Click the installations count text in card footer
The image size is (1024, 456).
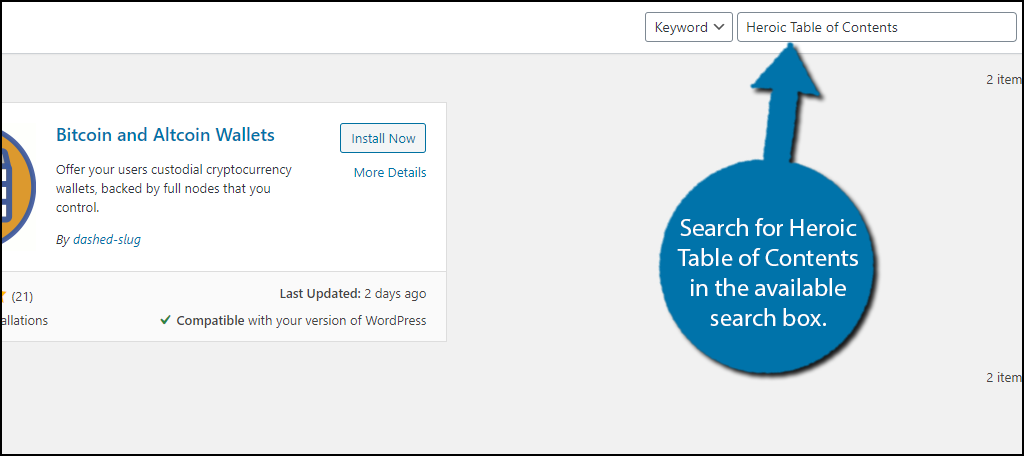pos(24,321)
